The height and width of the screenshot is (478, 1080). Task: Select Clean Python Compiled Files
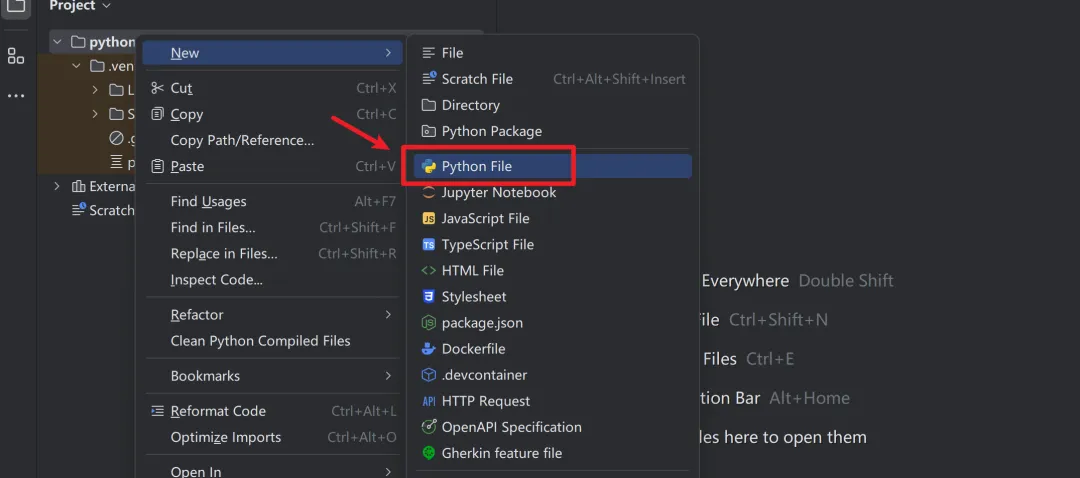tap(260, 341)
